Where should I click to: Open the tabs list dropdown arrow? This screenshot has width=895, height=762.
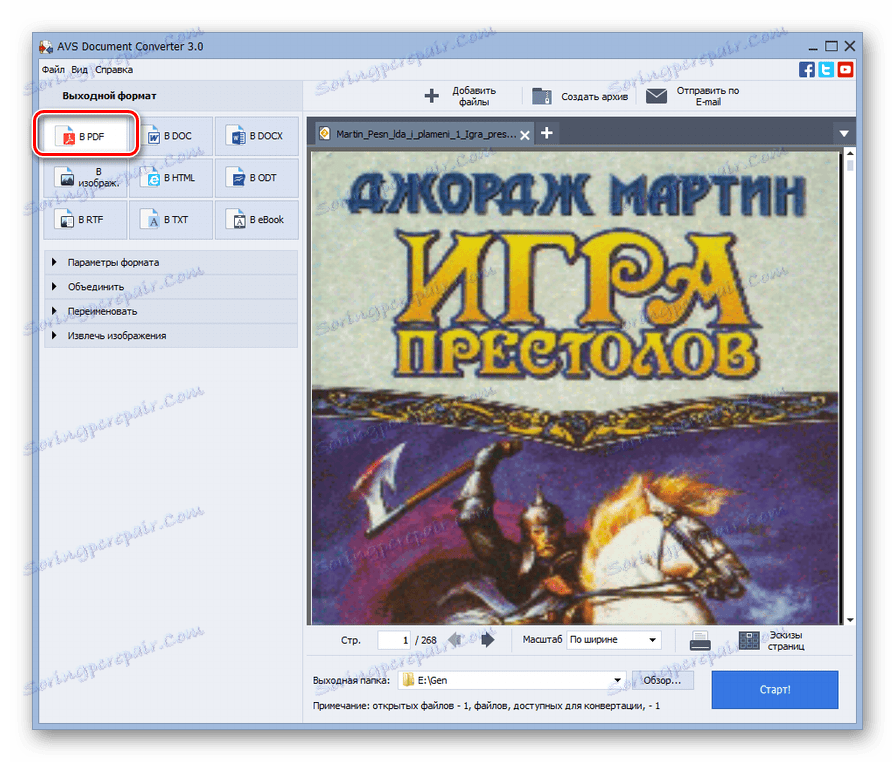point(844,134)
